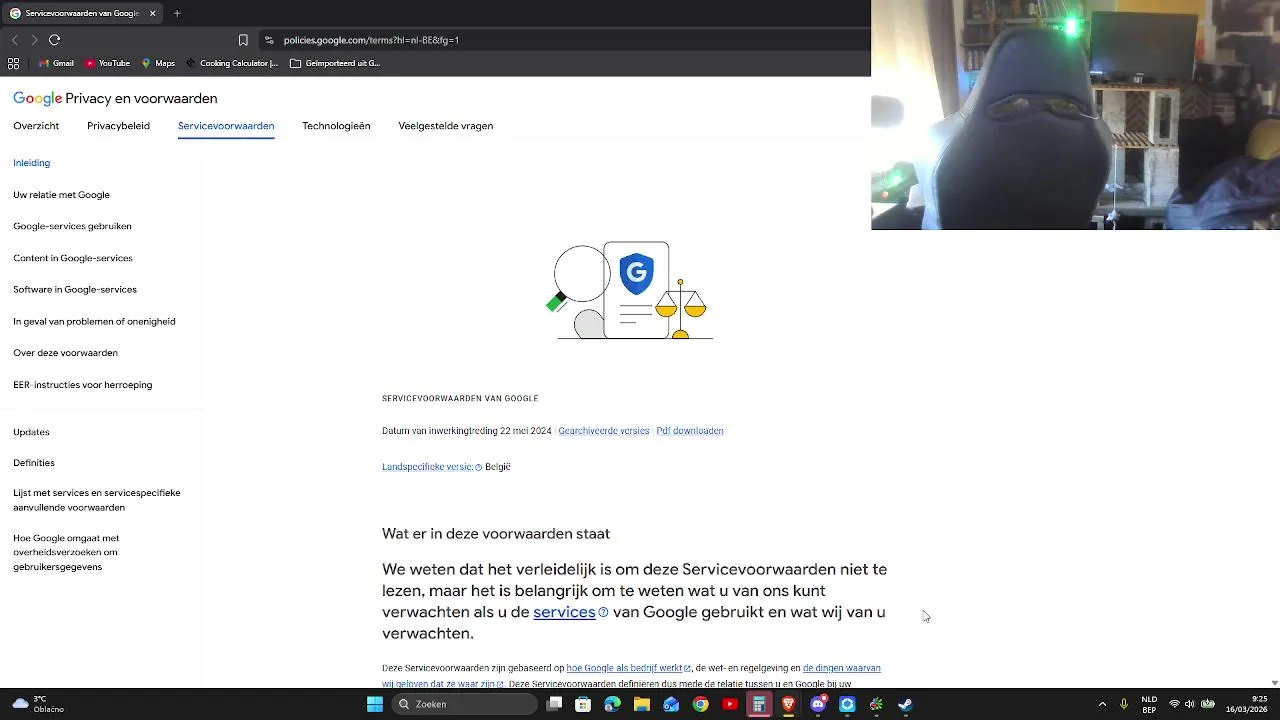Open the Calculator app in taskbar
Image resolution: width=1280 pixels, height=720 pixels.
[x=759, y=704]
